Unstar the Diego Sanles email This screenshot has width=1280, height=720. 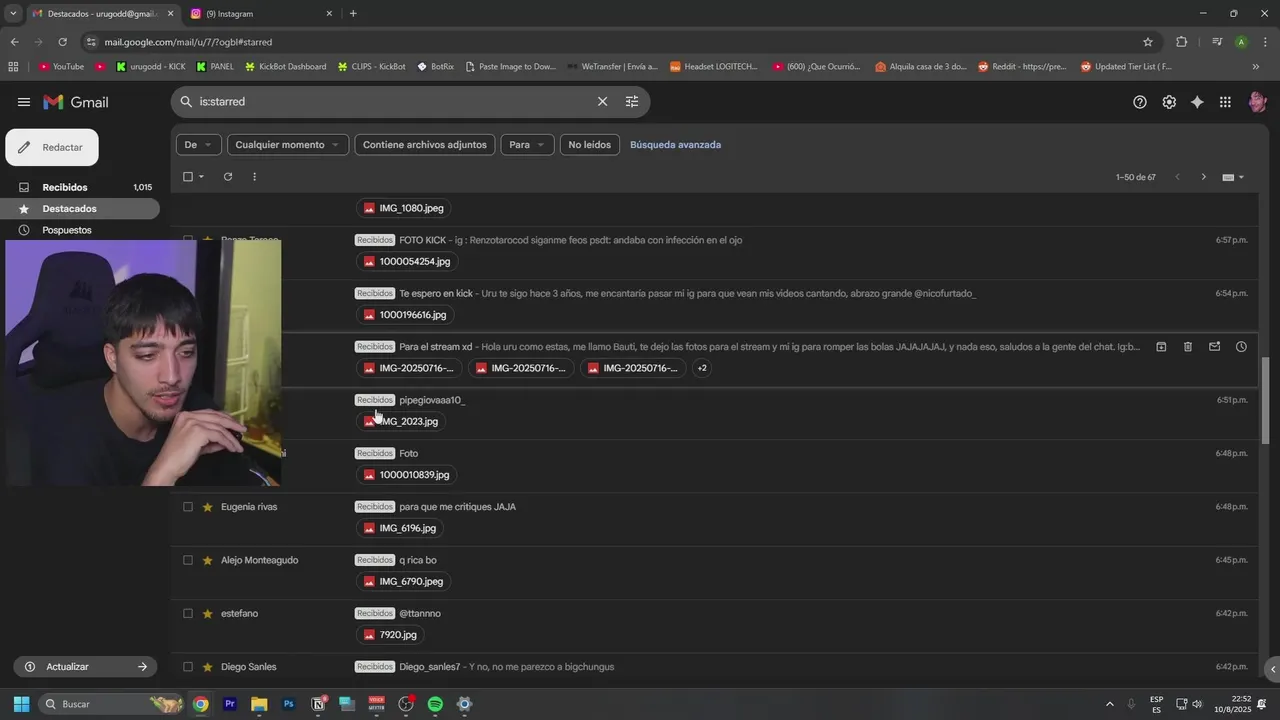click(208, 667)
